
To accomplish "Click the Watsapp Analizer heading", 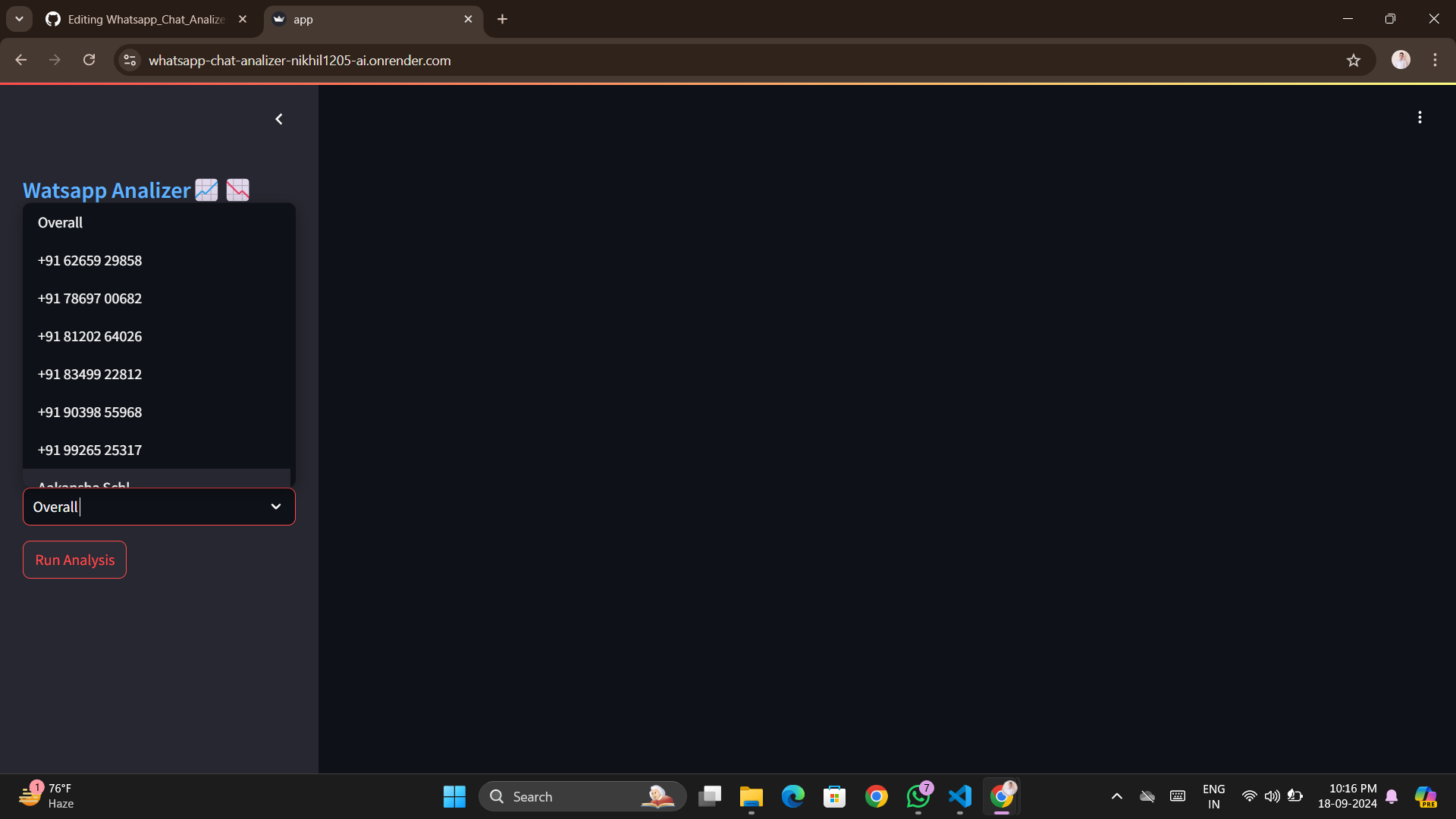I will pos(107,190).
